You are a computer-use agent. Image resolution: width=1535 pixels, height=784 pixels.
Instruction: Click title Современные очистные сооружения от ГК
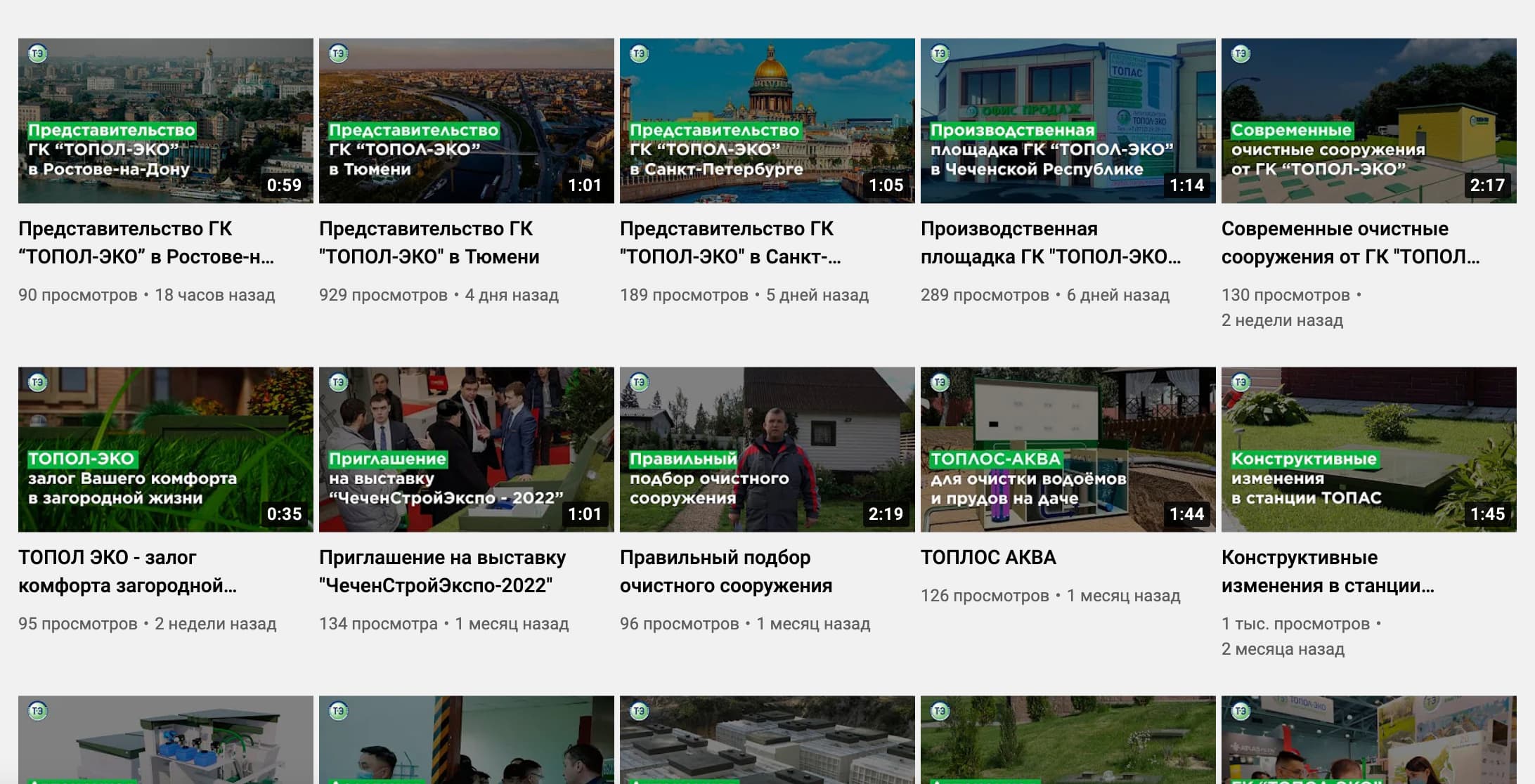[x=1351, y=243]
